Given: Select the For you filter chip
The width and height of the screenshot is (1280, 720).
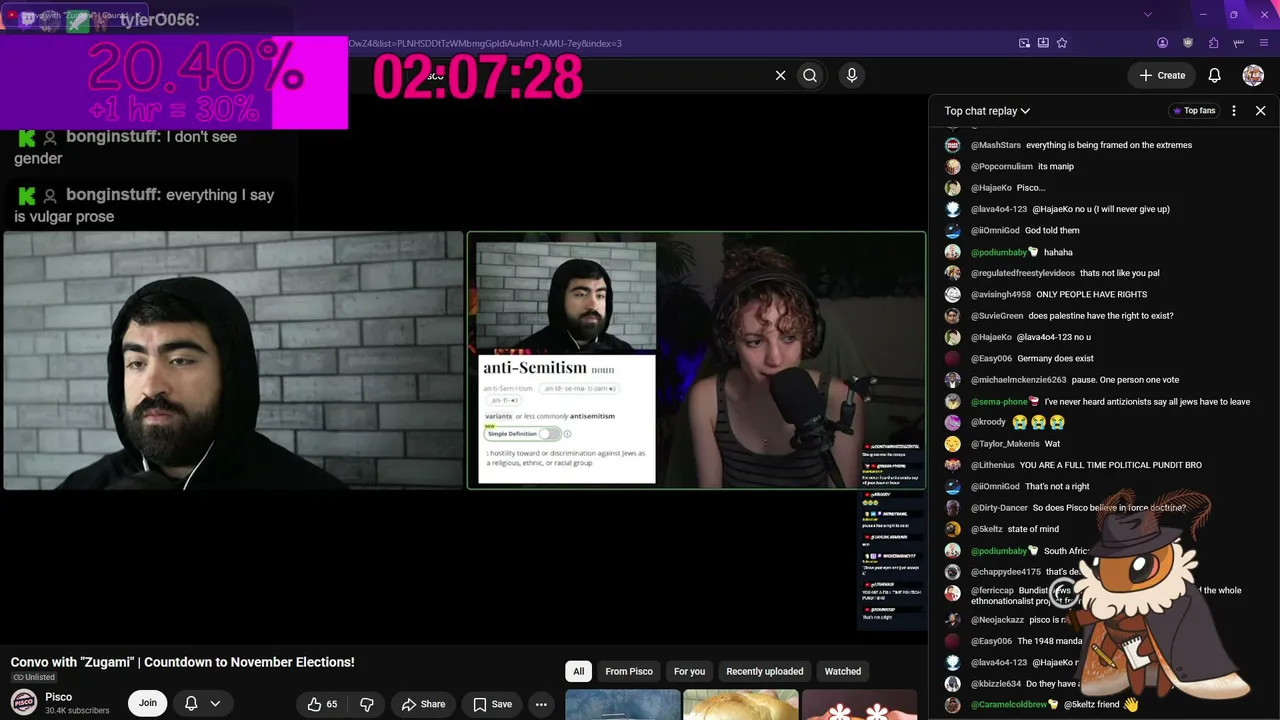Looking at the screenshot, I should pyautogui.click(x=689, y=671).
